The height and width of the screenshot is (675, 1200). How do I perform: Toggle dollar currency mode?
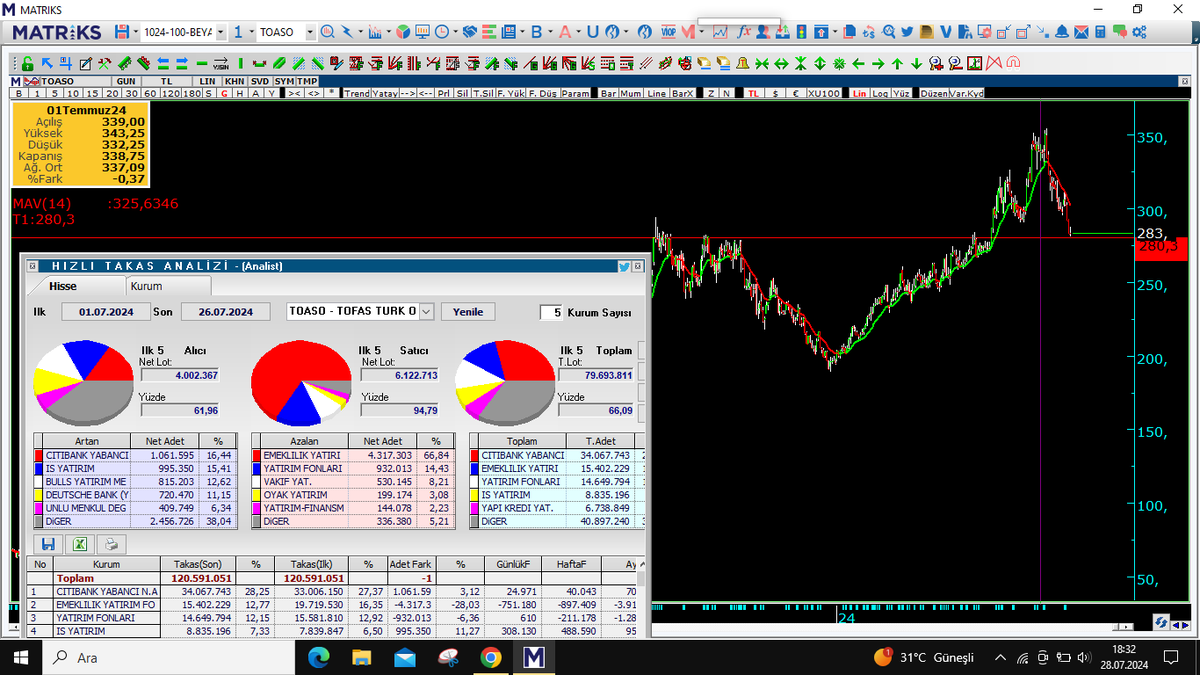pos(775,93)
